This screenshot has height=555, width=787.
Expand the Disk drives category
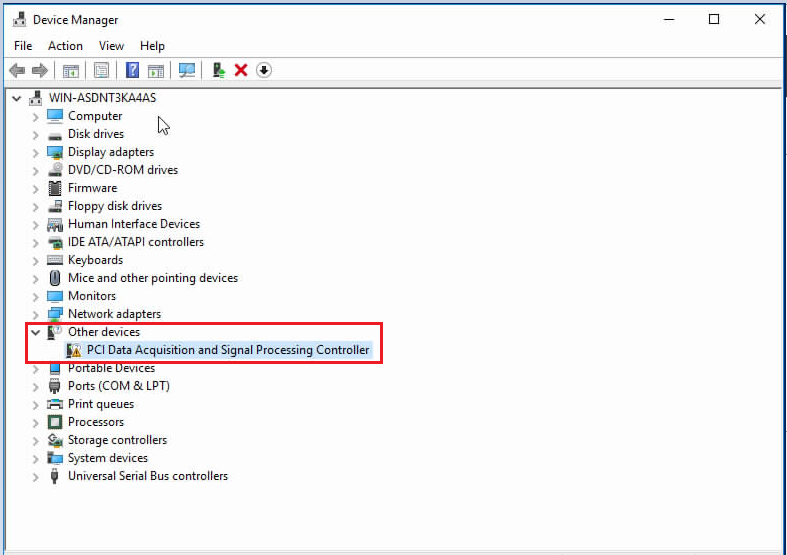pos(35,135)
